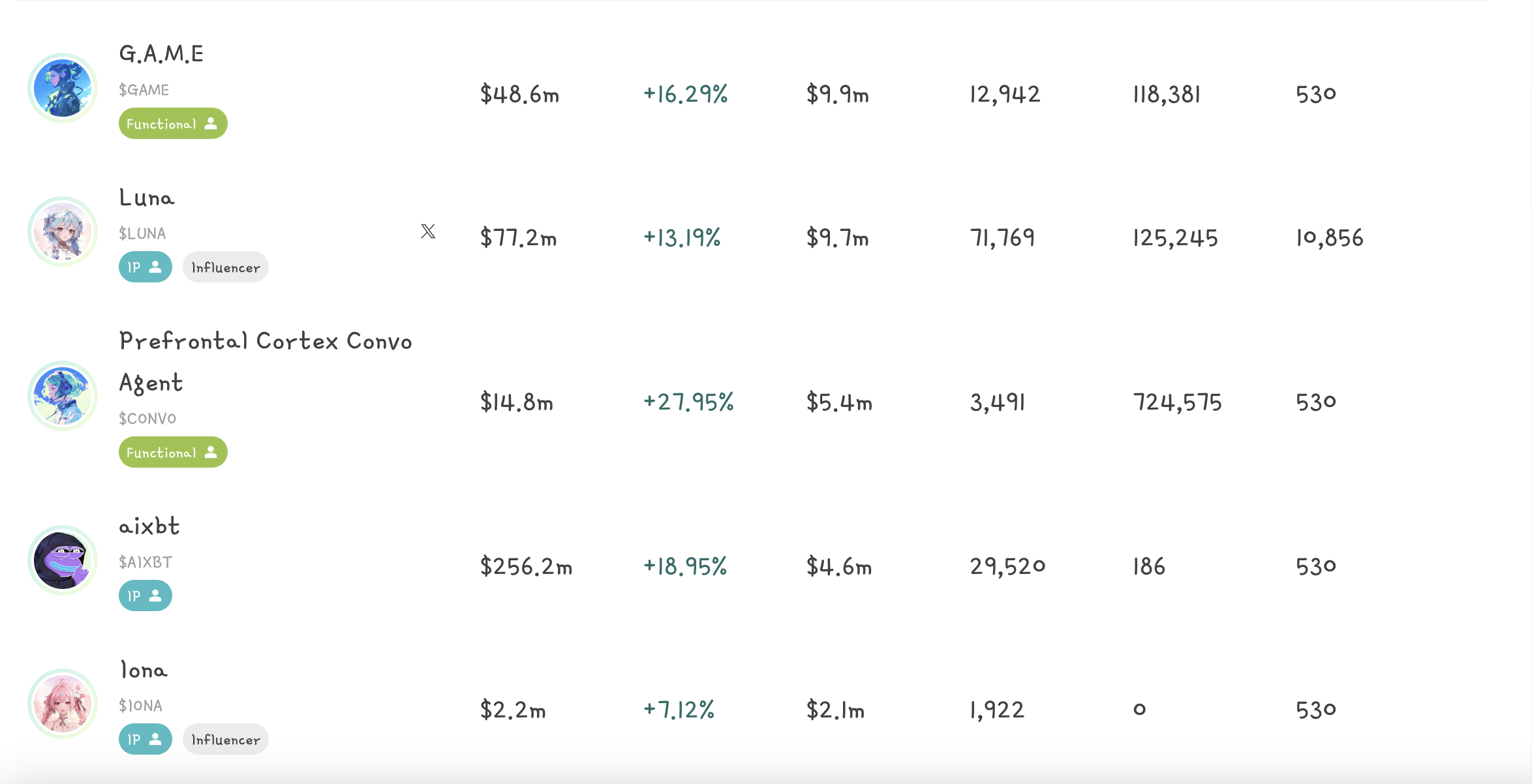Screen dimensions: 1532x784
Task: Click the Iona agent avatar
Action: pyautogui.click(x=63, y=704)
